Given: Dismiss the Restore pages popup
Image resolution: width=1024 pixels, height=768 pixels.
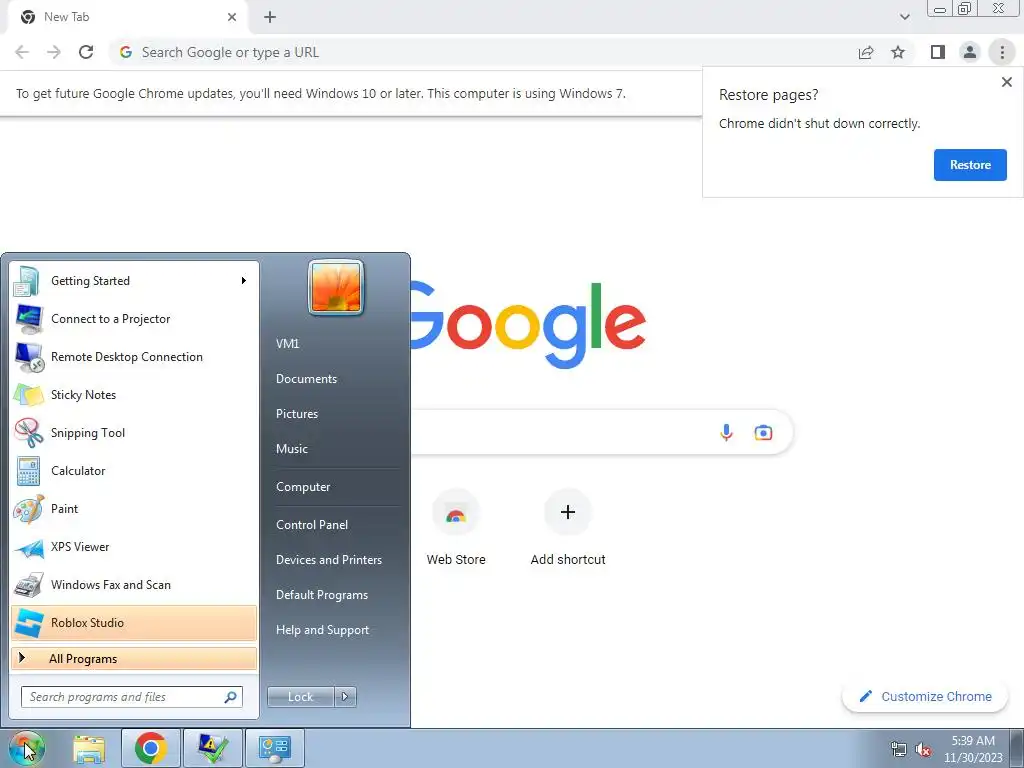Looking at the screenshot, I should pos(1006,82).
